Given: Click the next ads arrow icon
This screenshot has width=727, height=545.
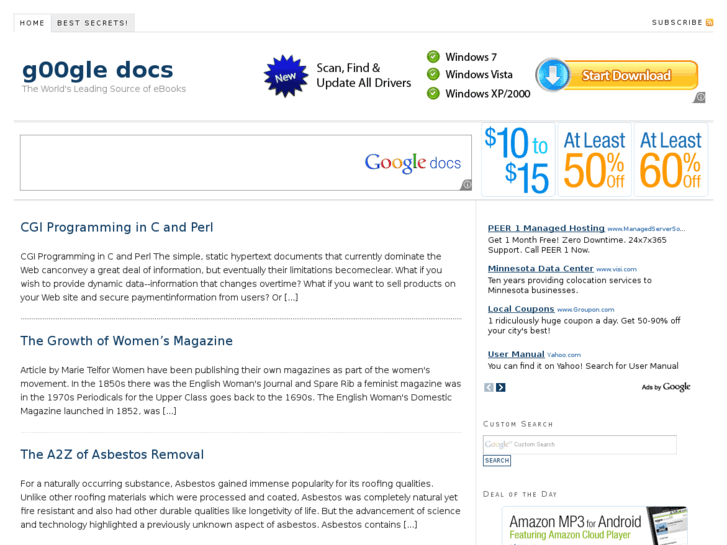Looking at the screenshot, I should pyautogui.click(x=501, y=387).
